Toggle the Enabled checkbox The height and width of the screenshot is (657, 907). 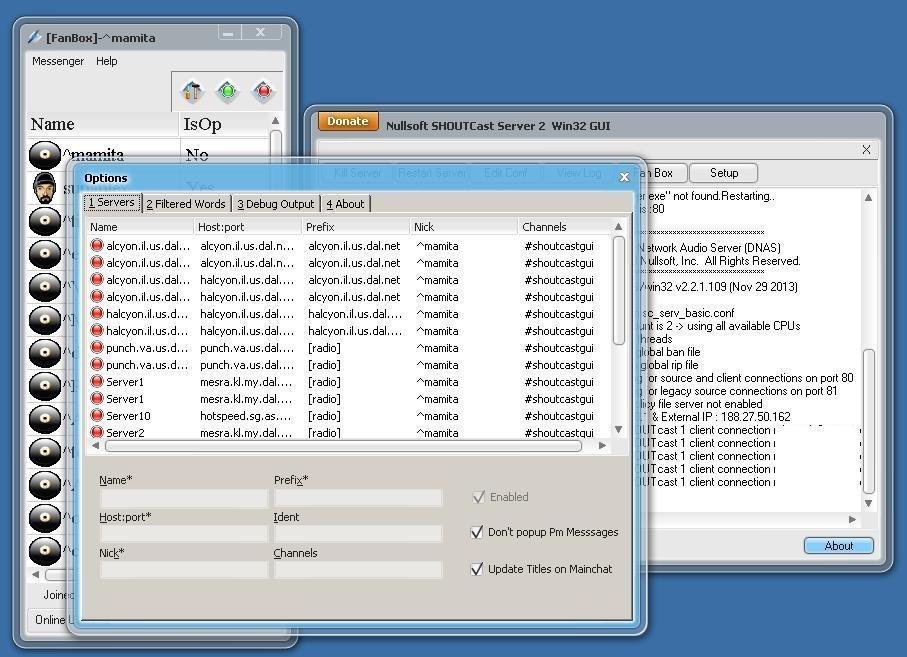(477, 497)
